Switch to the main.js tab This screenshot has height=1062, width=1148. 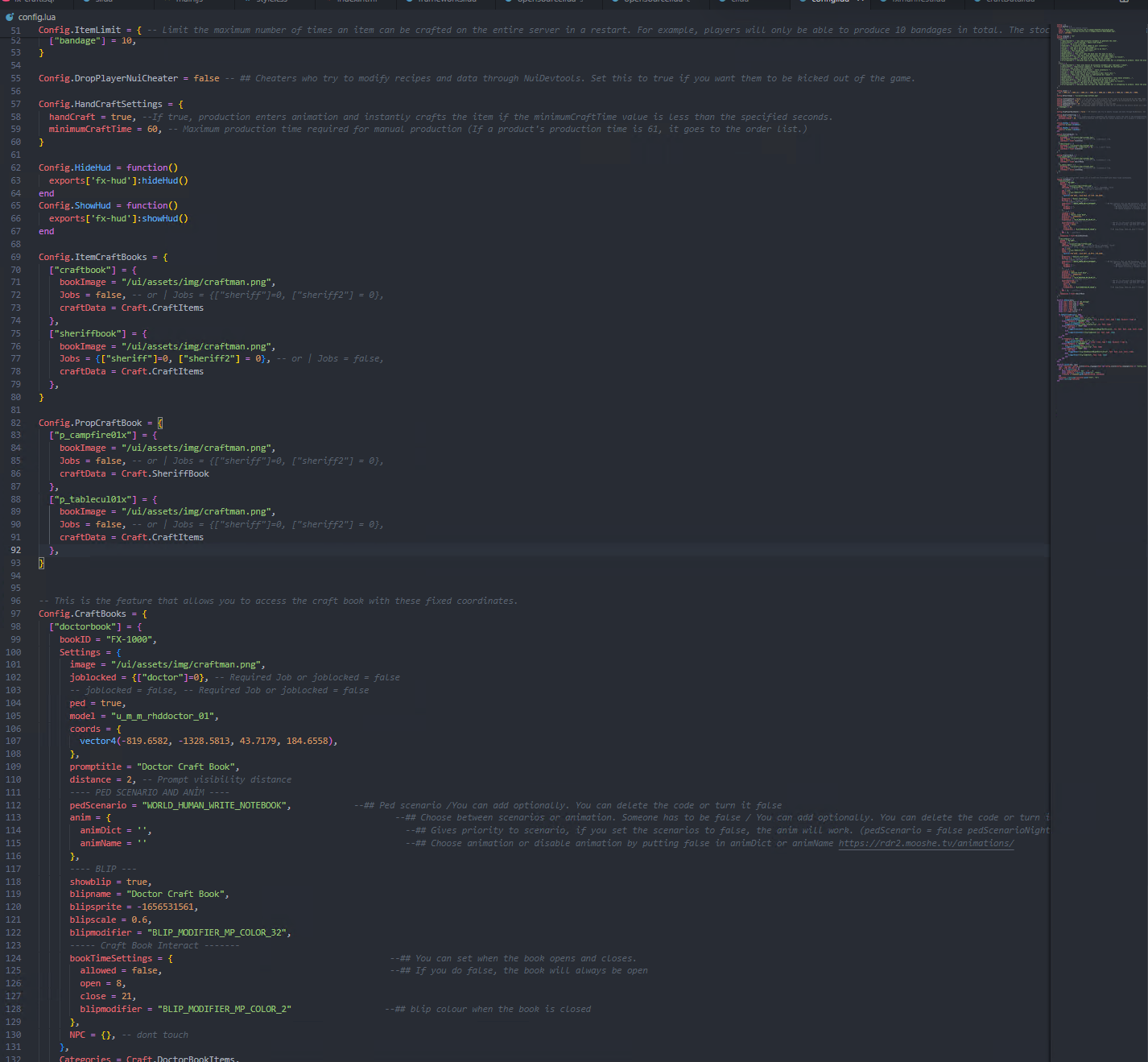point(189,2)
